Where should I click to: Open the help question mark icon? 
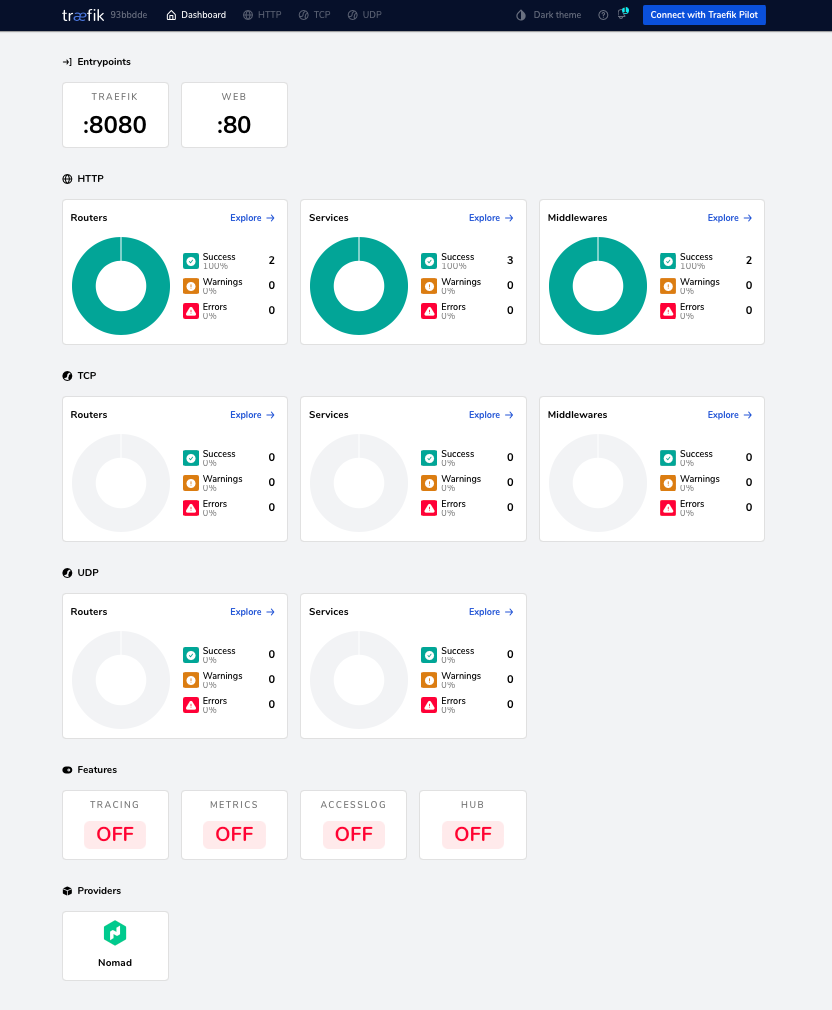coord(603,15)
